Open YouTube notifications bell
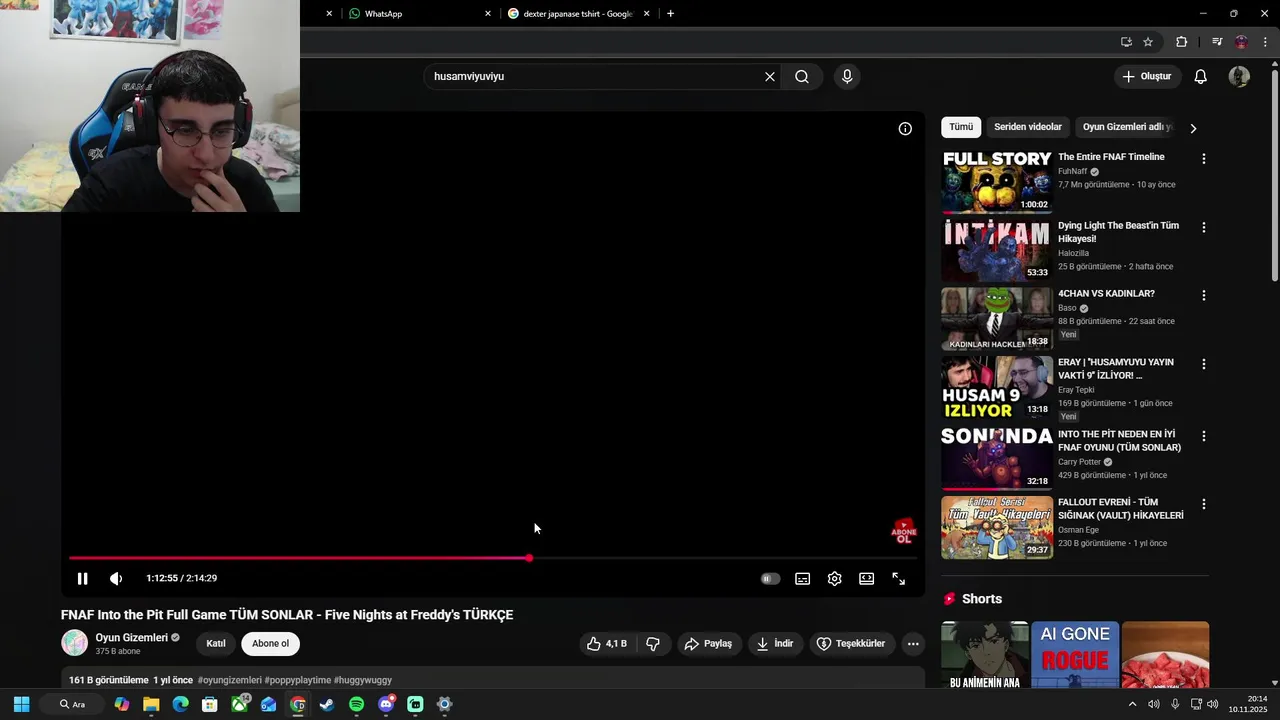Screen dimensions: 1280x720 pos(1201,77)
